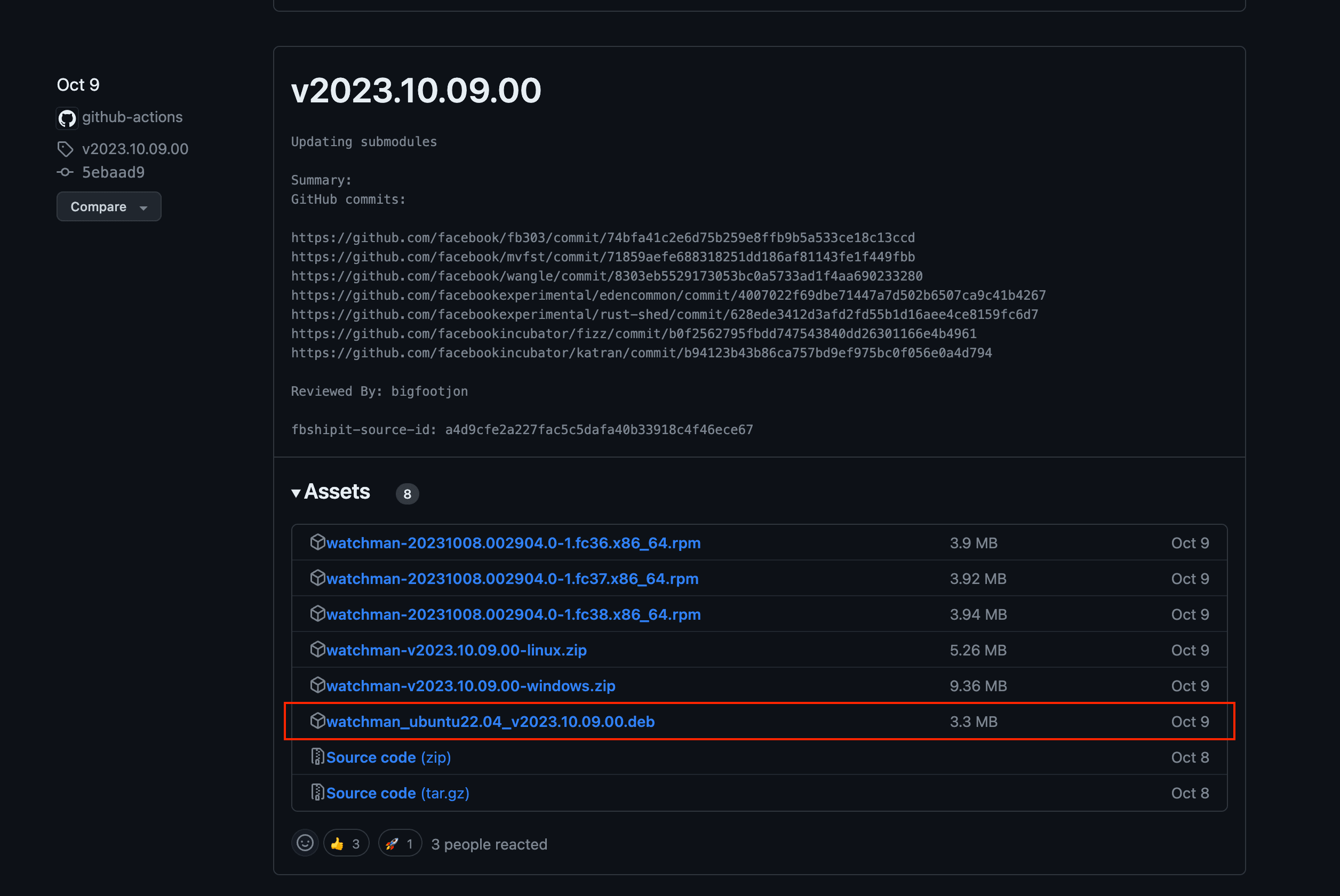Click package icon for fc38 rpm asset
1340x896 pixels.
(317, 613)
